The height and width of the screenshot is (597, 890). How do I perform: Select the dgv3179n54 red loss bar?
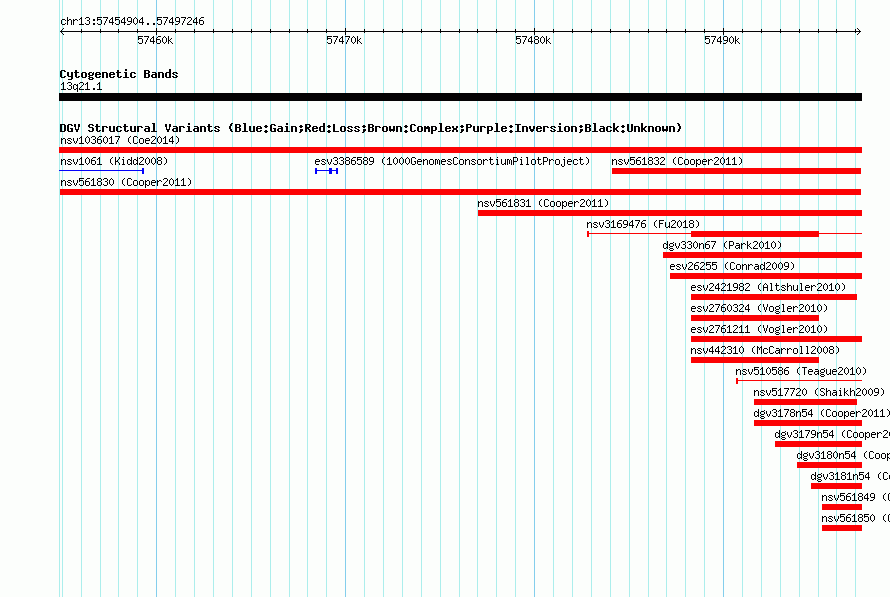(x=818, y=444)
